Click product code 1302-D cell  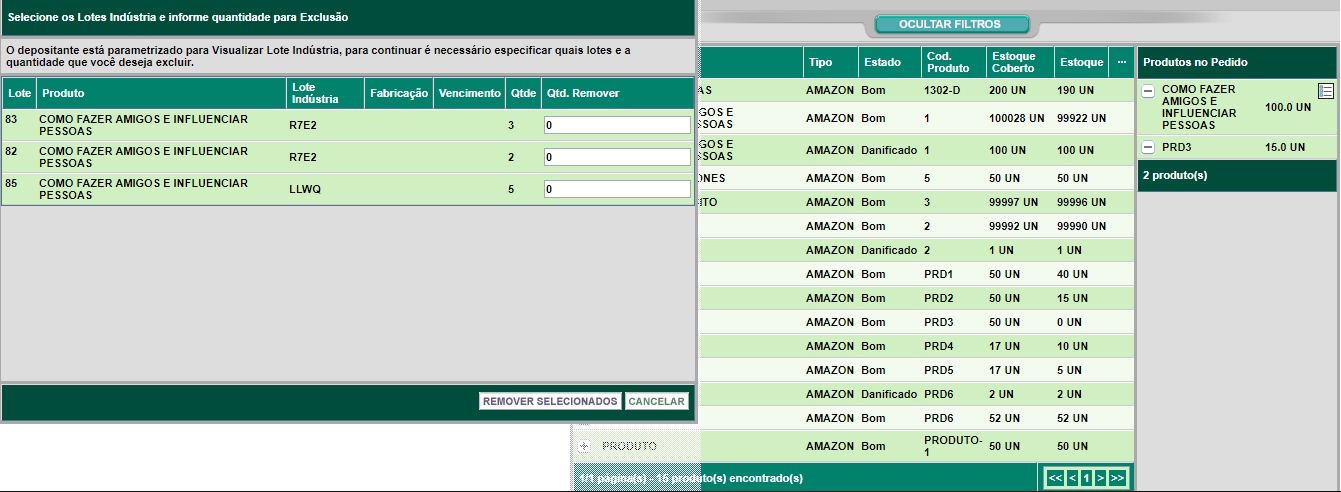[x=944, y=90]
